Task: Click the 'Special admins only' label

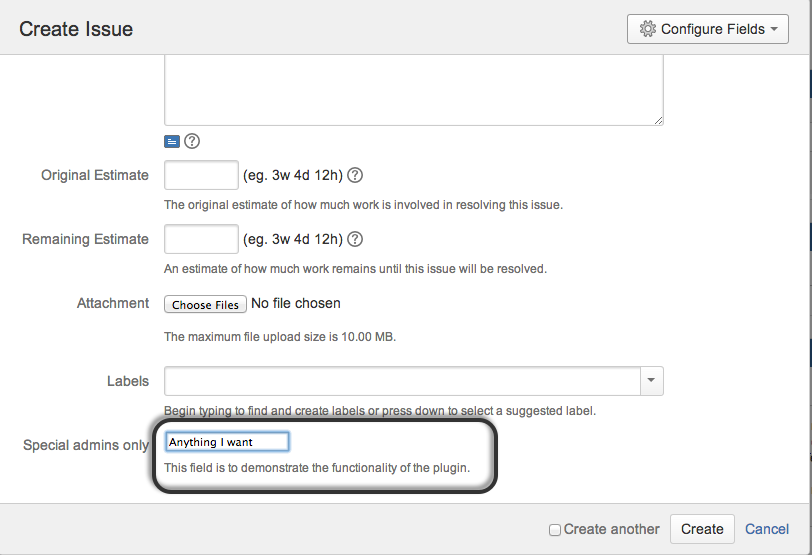Action: (86, 445)
